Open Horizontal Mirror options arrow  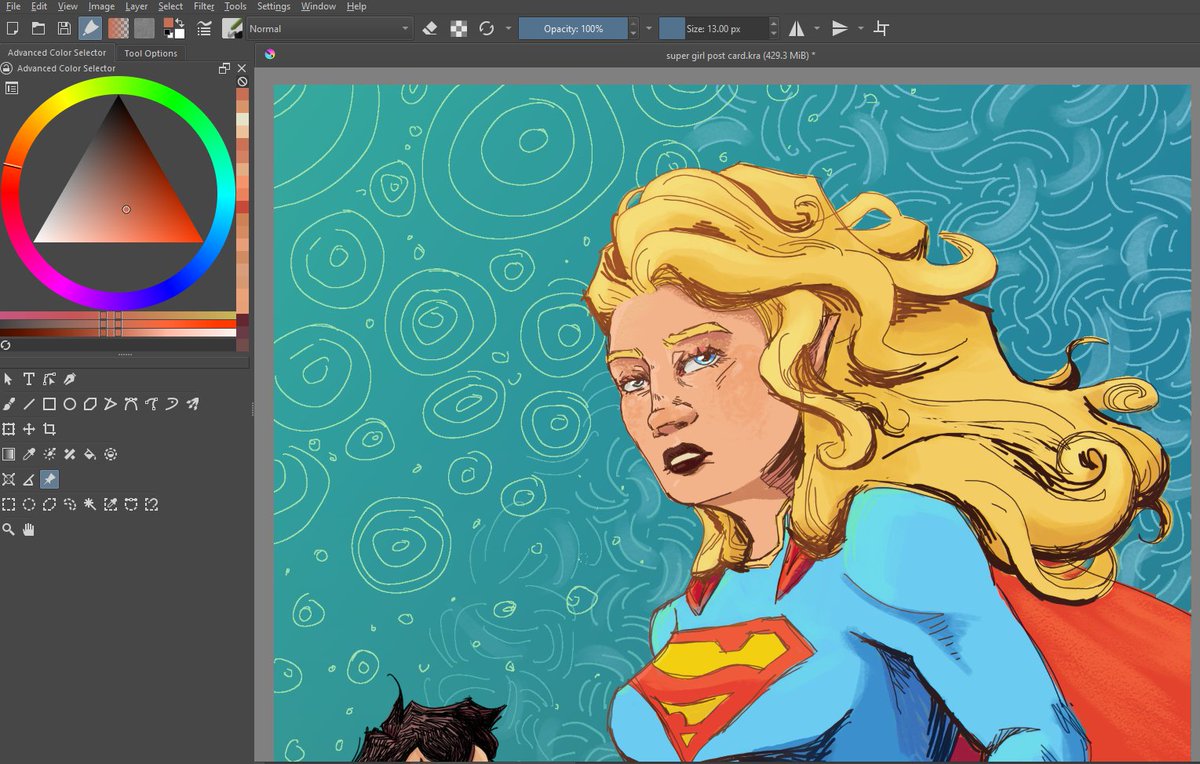[816, 29]
